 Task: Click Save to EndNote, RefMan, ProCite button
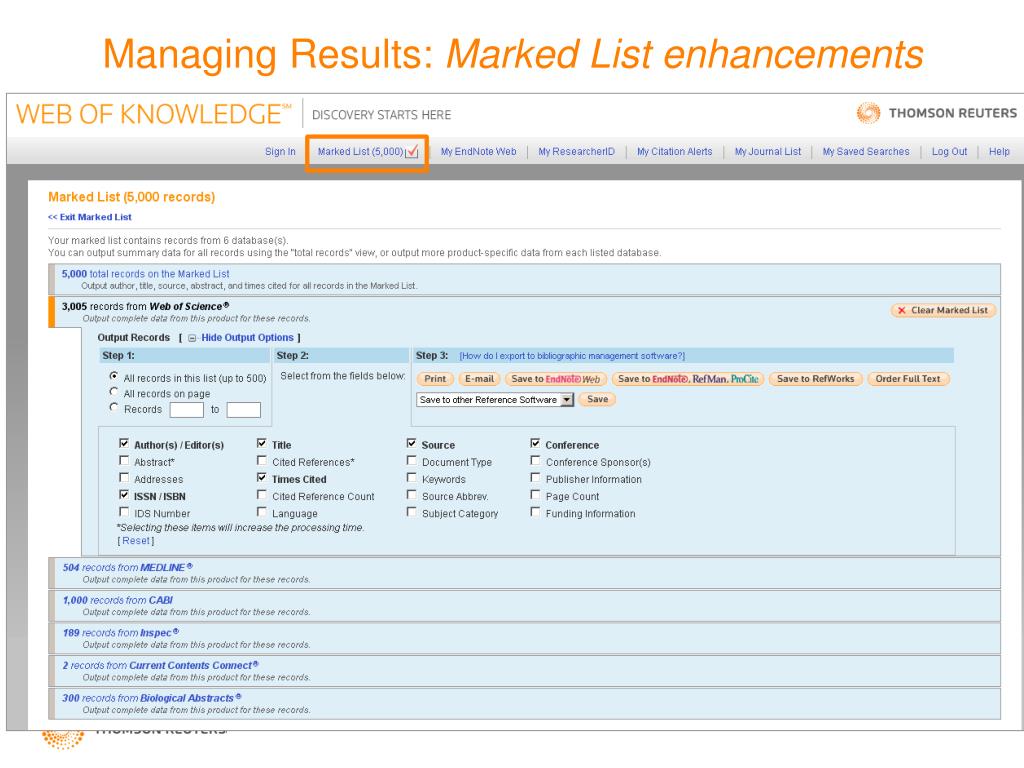(x=688, y=379)
